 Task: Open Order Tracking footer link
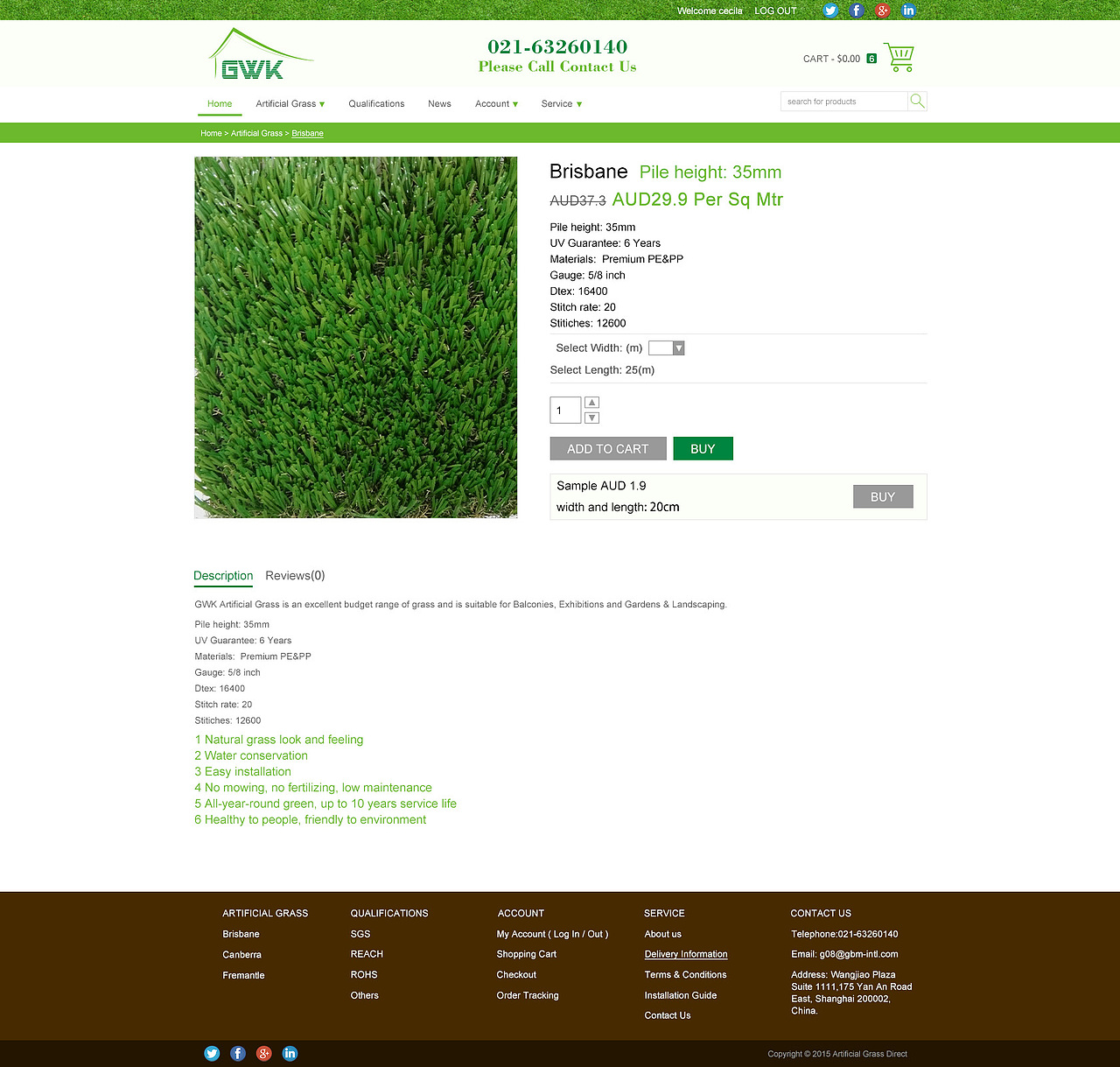pyautogui.click(x=528, y=995)
